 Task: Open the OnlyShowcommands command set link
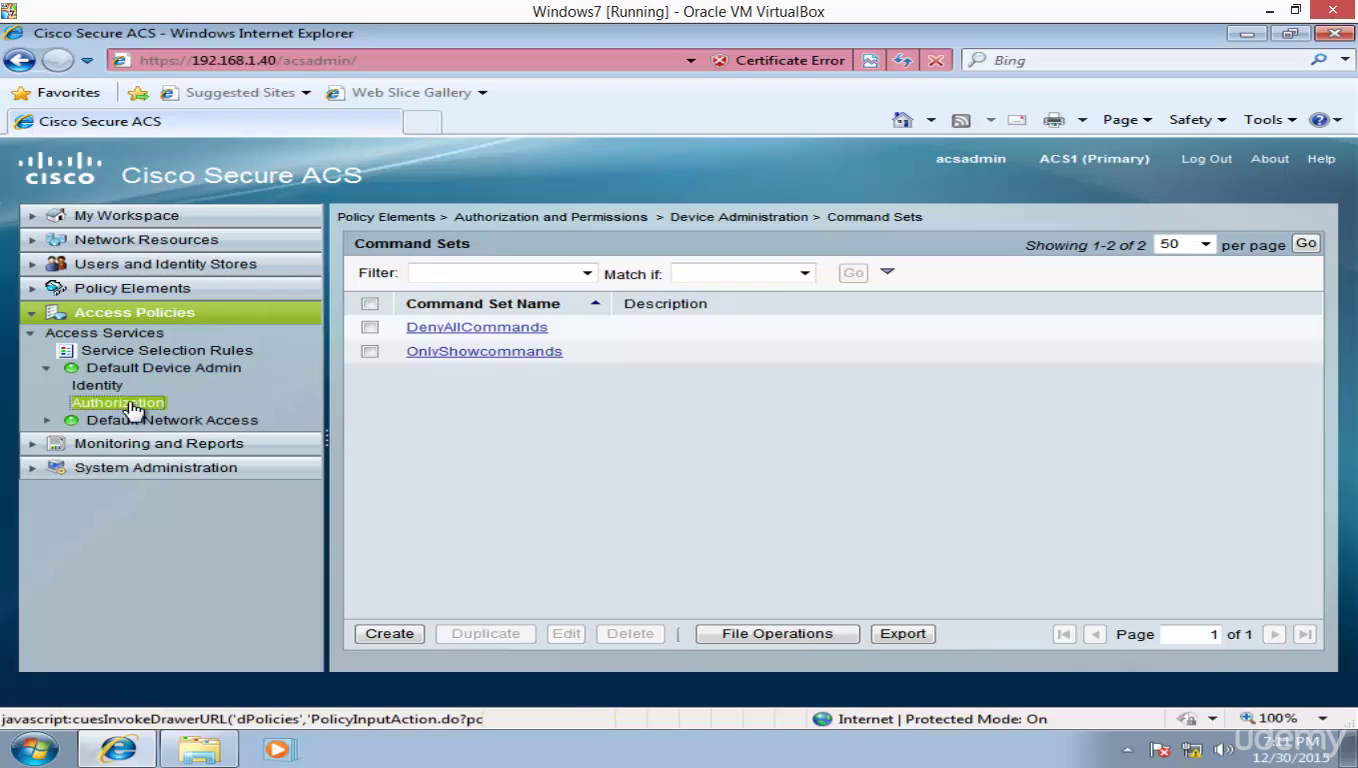(484, 351)
